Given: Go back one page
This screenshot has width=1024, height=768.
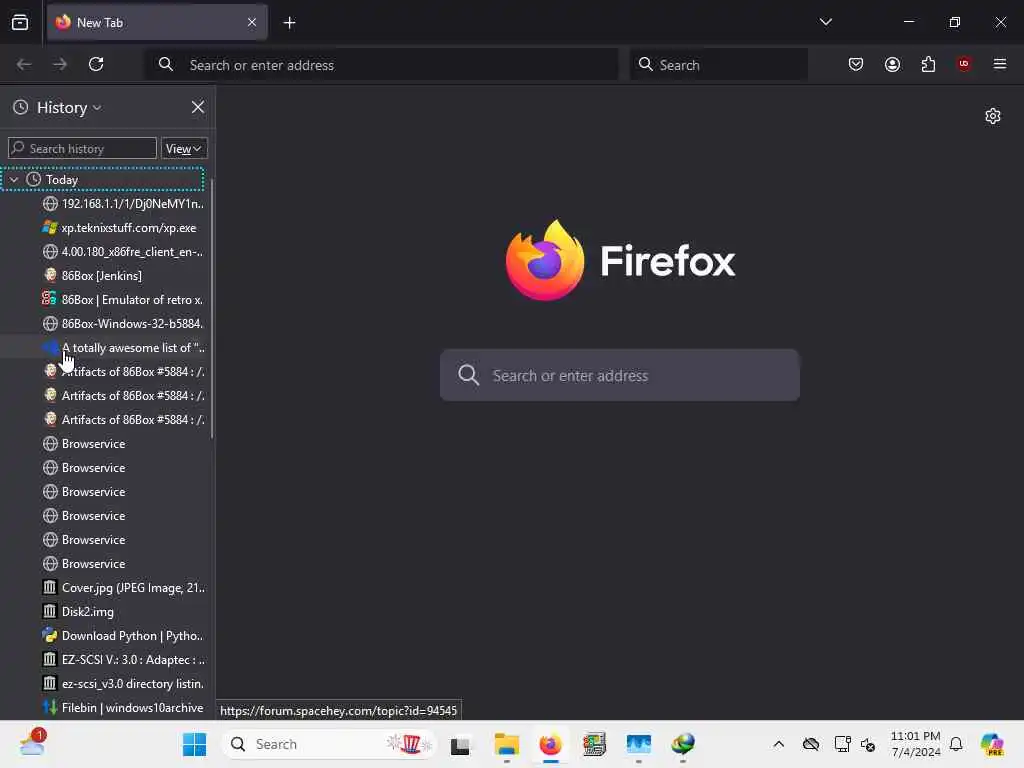Looking at the screenshot, I should [24, 64].
